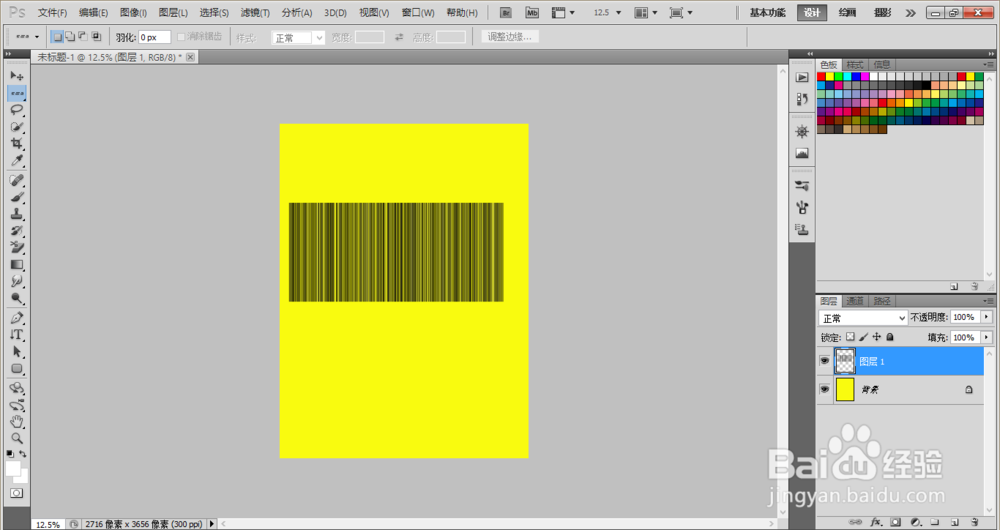Select the Clone Stamp tool
The image size is (1000, 530).
(x=17, y=214)
